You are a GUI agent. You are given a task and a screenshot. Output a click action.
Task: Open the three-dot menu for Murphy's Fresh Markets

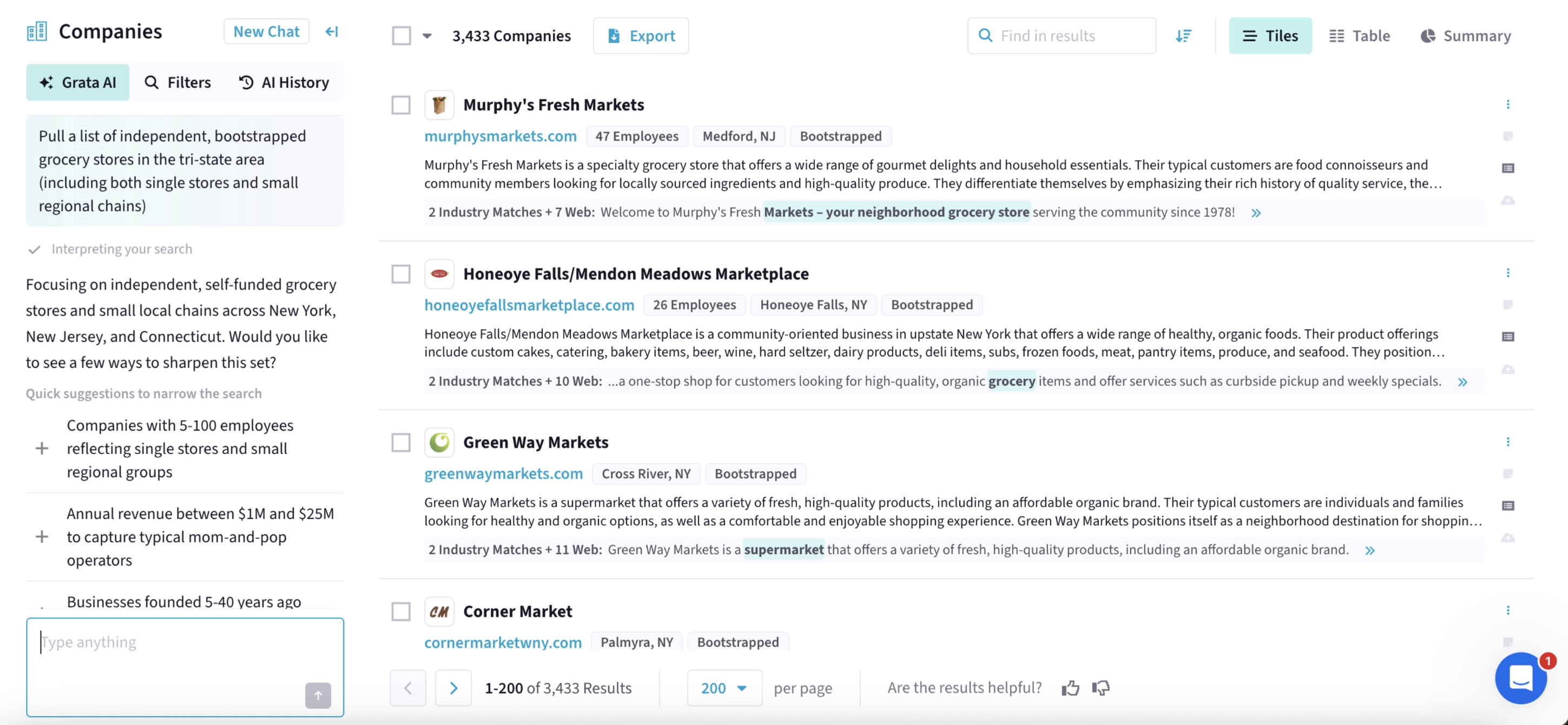click(x=1508, y=104)
